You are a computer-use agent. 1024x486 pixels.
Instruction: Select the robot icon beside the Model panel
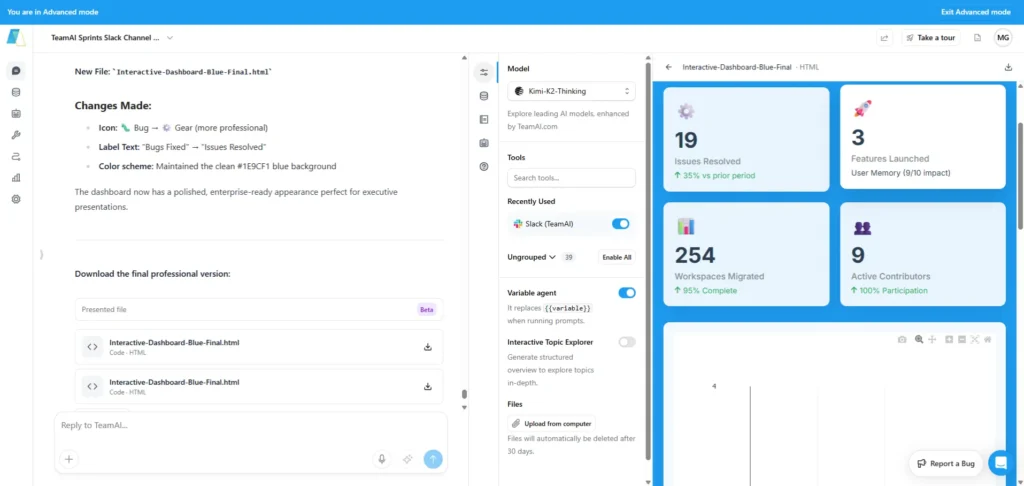[x=484, y=143]
